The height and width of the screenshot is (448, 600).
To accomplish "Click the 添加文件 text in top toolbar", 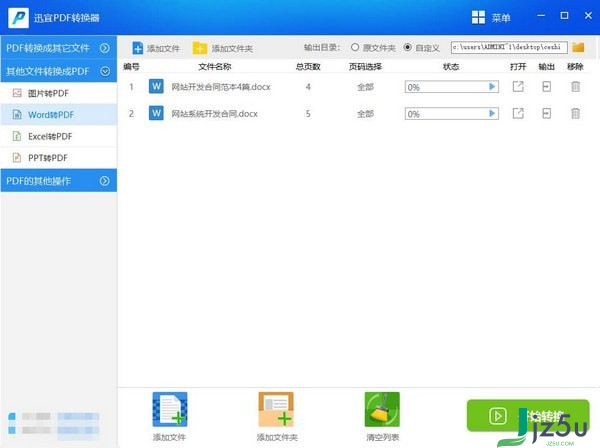I will [163, 49].
